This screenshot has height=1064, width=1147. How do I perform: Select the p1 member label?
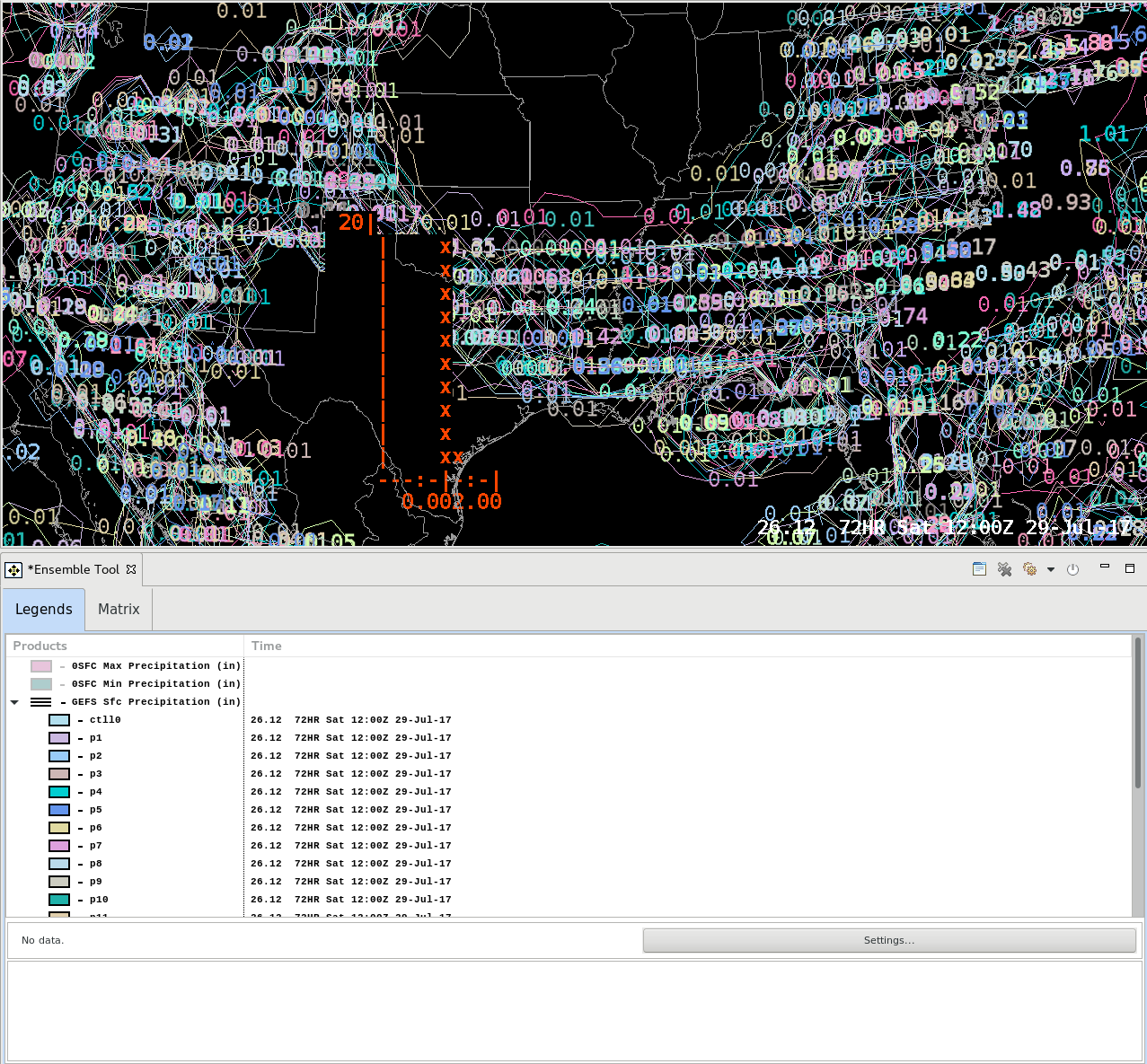click(96, 738)
